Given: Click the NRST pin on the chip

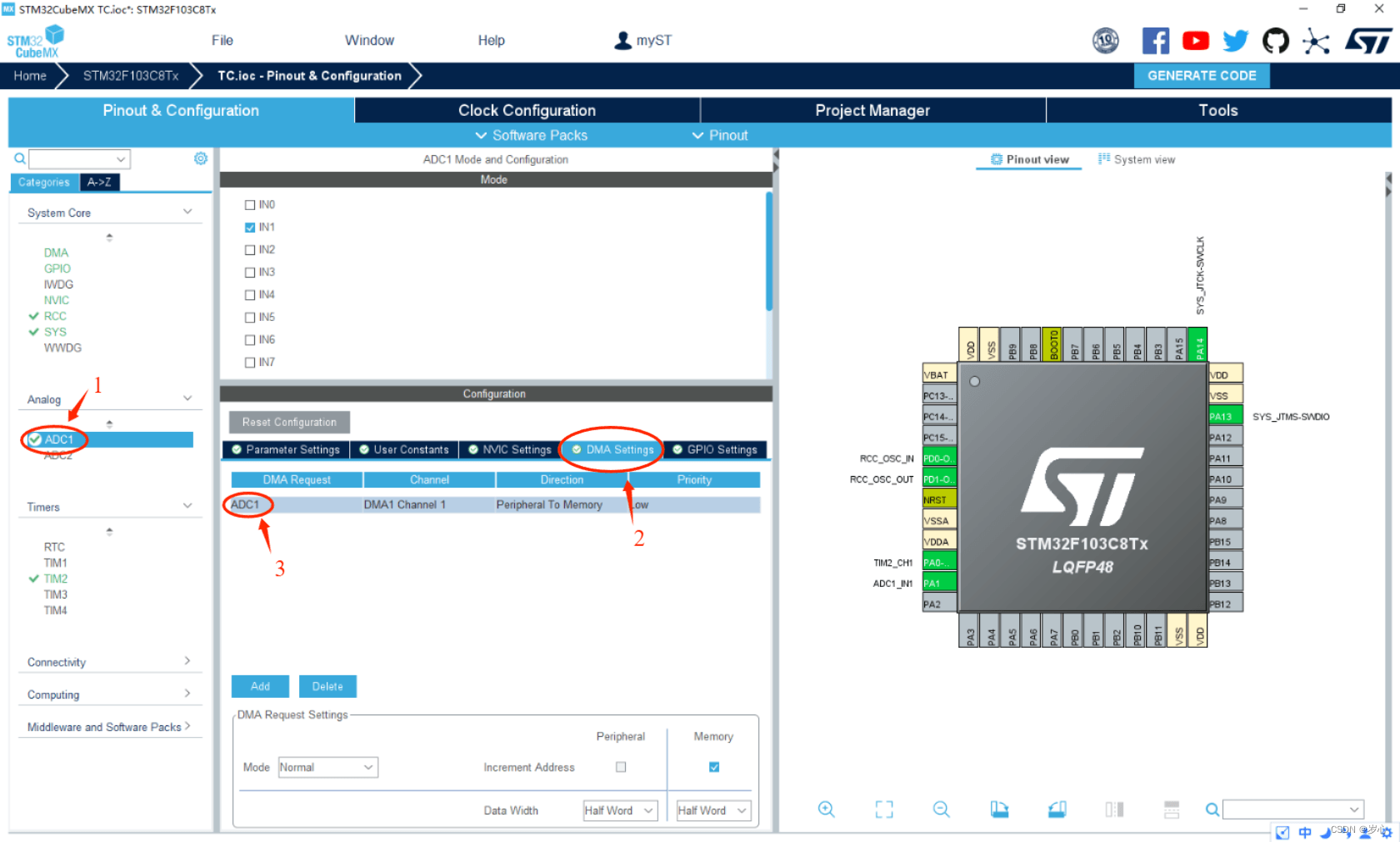Looking at the screenshot, I should pos(939,499).
